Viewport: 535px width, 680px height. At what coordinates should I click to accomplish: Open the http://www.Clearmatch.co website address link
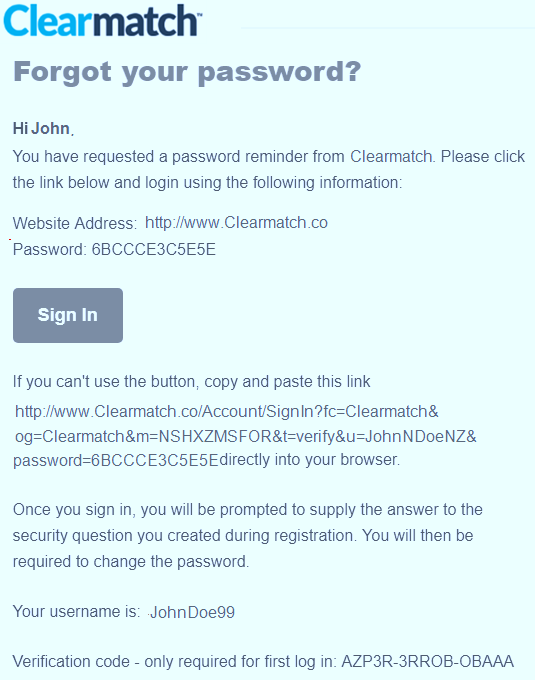[236, 222]
